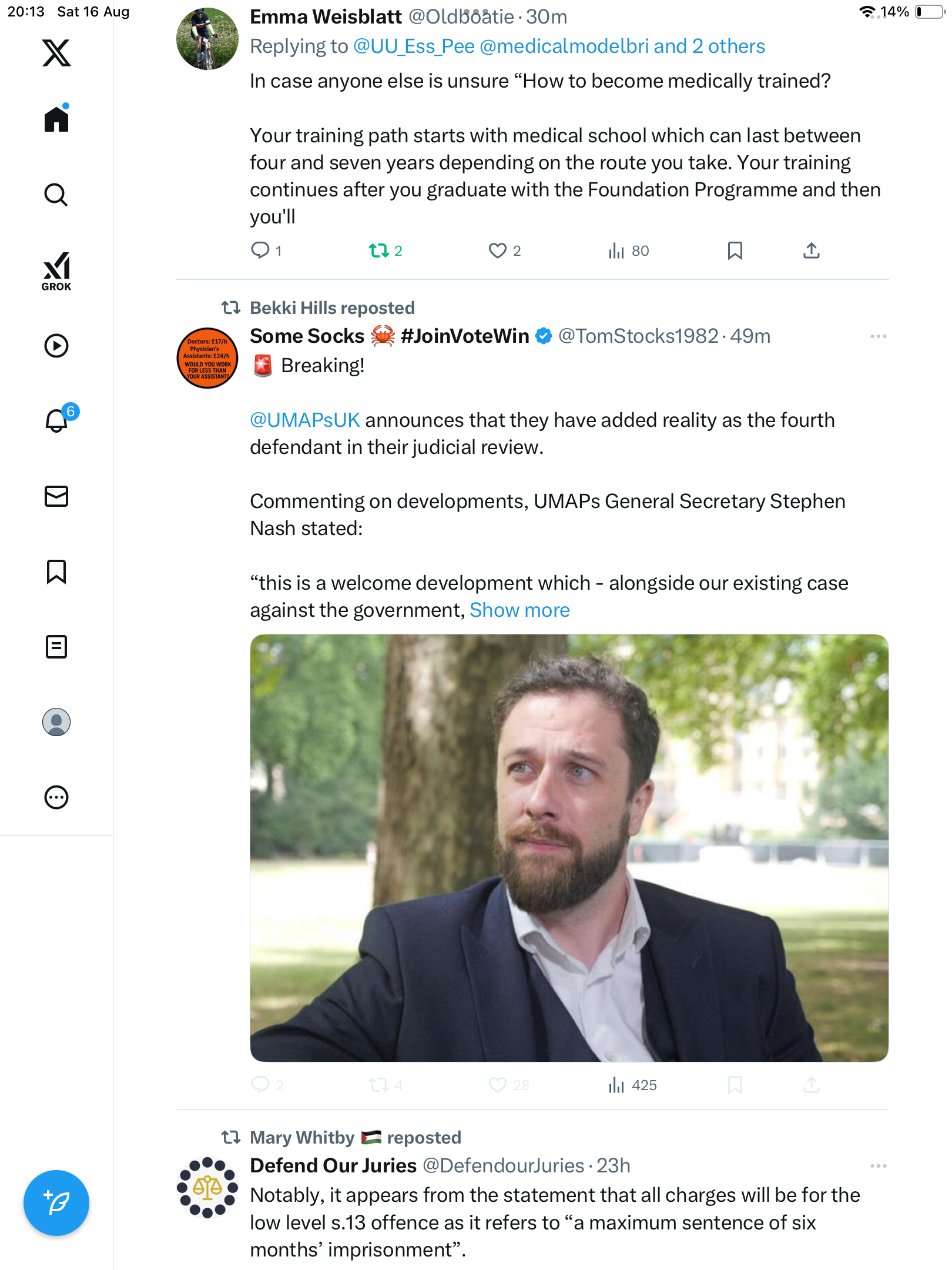Screen dimensions: 952x1270
Task: Go to the Home feed
Action: click(56, 119)
